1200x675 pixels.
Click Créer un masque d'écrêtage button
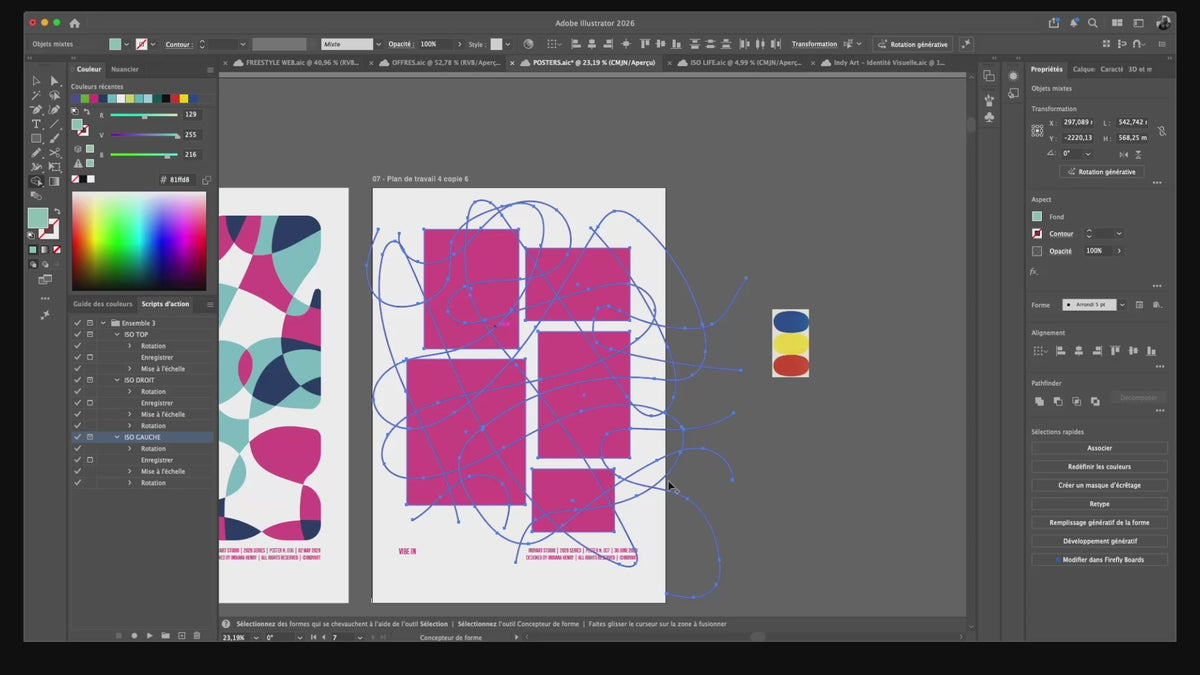(1099, 485)
